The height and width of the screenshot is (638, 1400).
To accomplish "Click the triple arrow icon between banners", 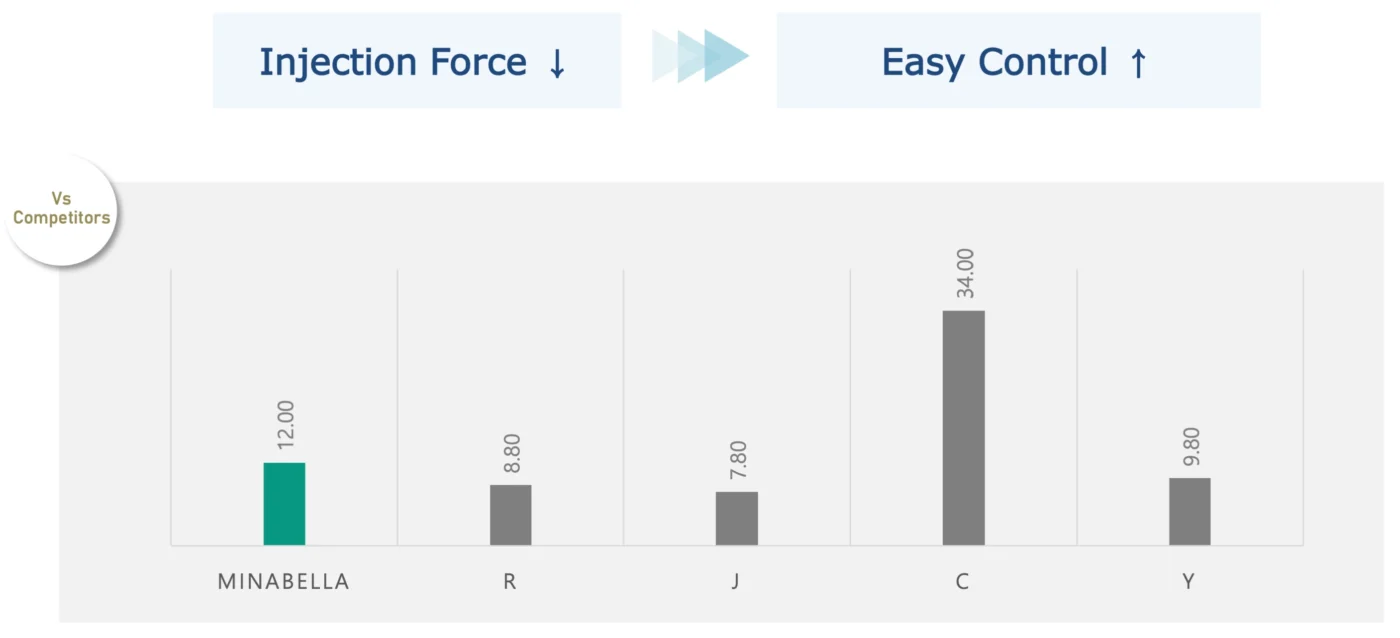I will point(700,56).
